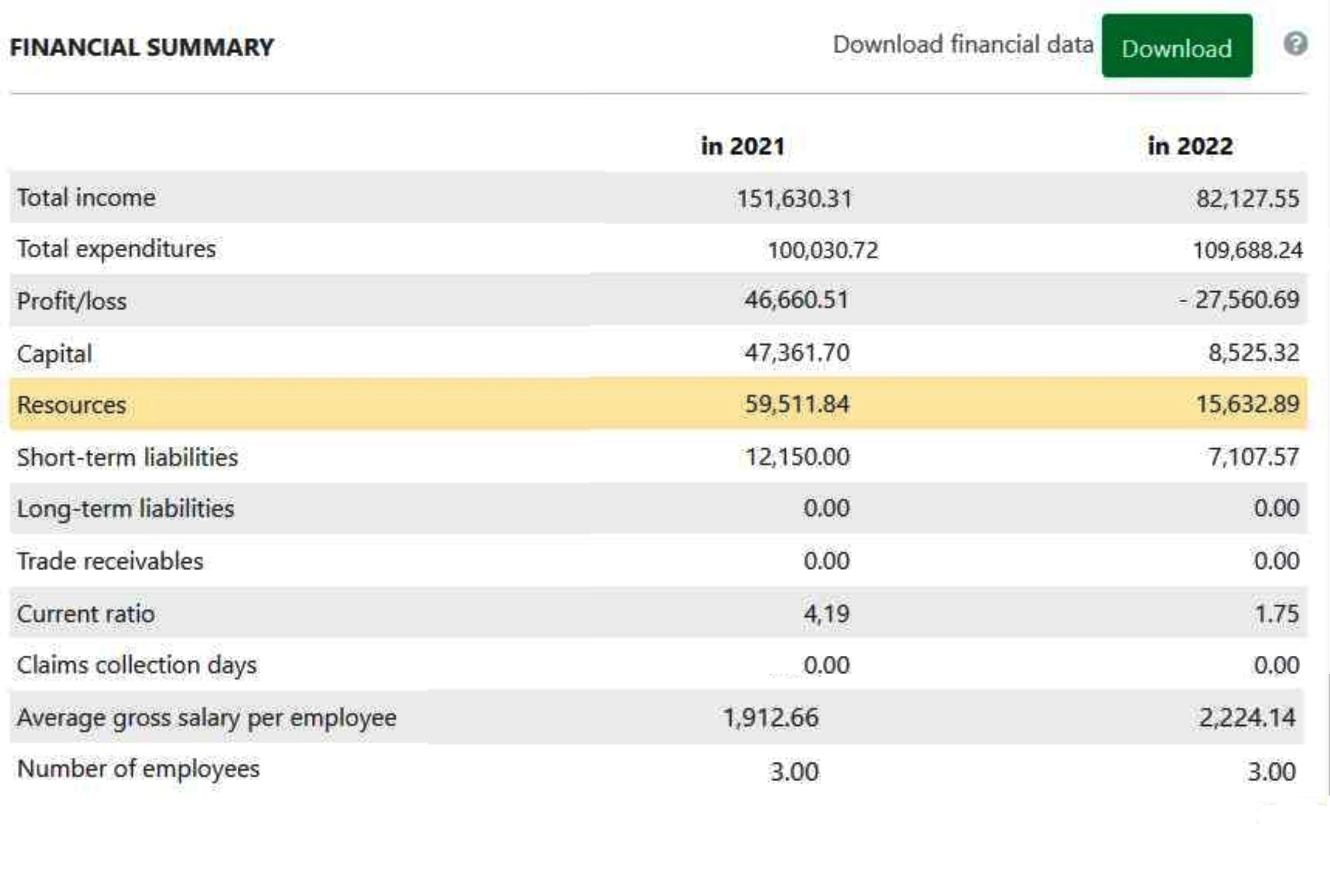This screenshot has height=896, width=1330.
Task: Select Trade receivables 2022 value 0.00
Action: [1277, 561]
